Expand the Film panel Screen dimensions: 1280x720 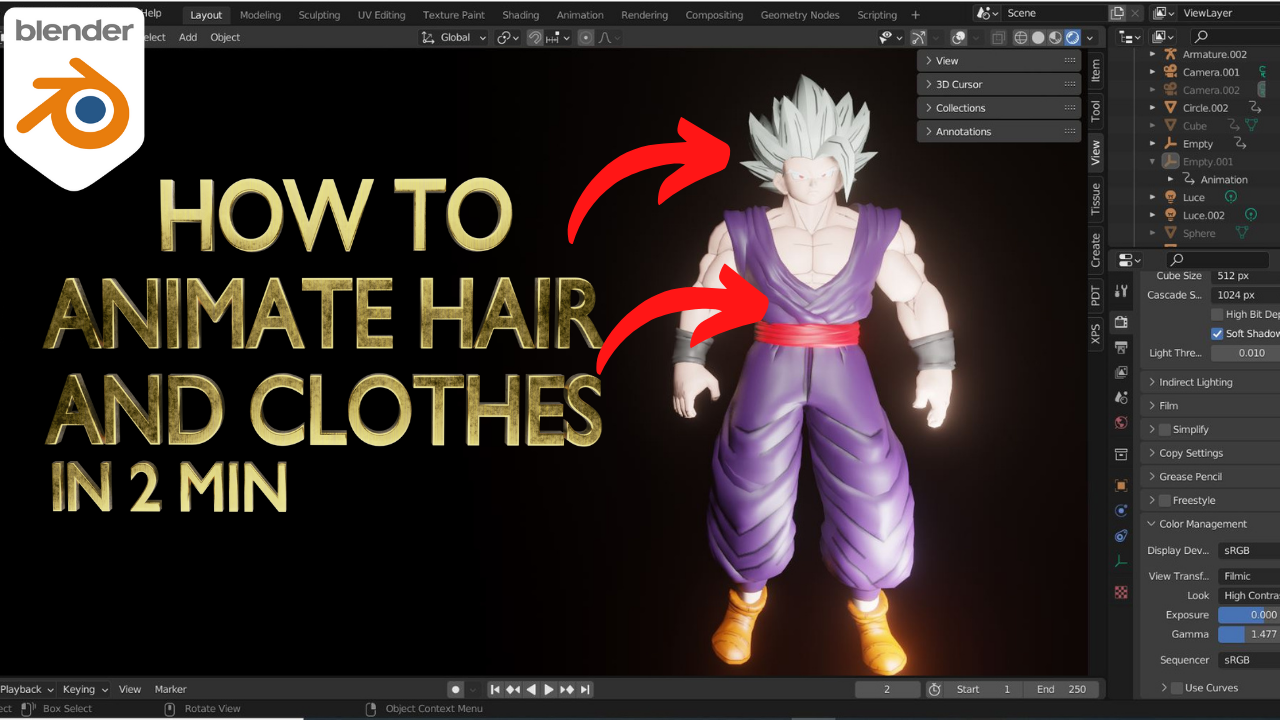(1210, 406)
